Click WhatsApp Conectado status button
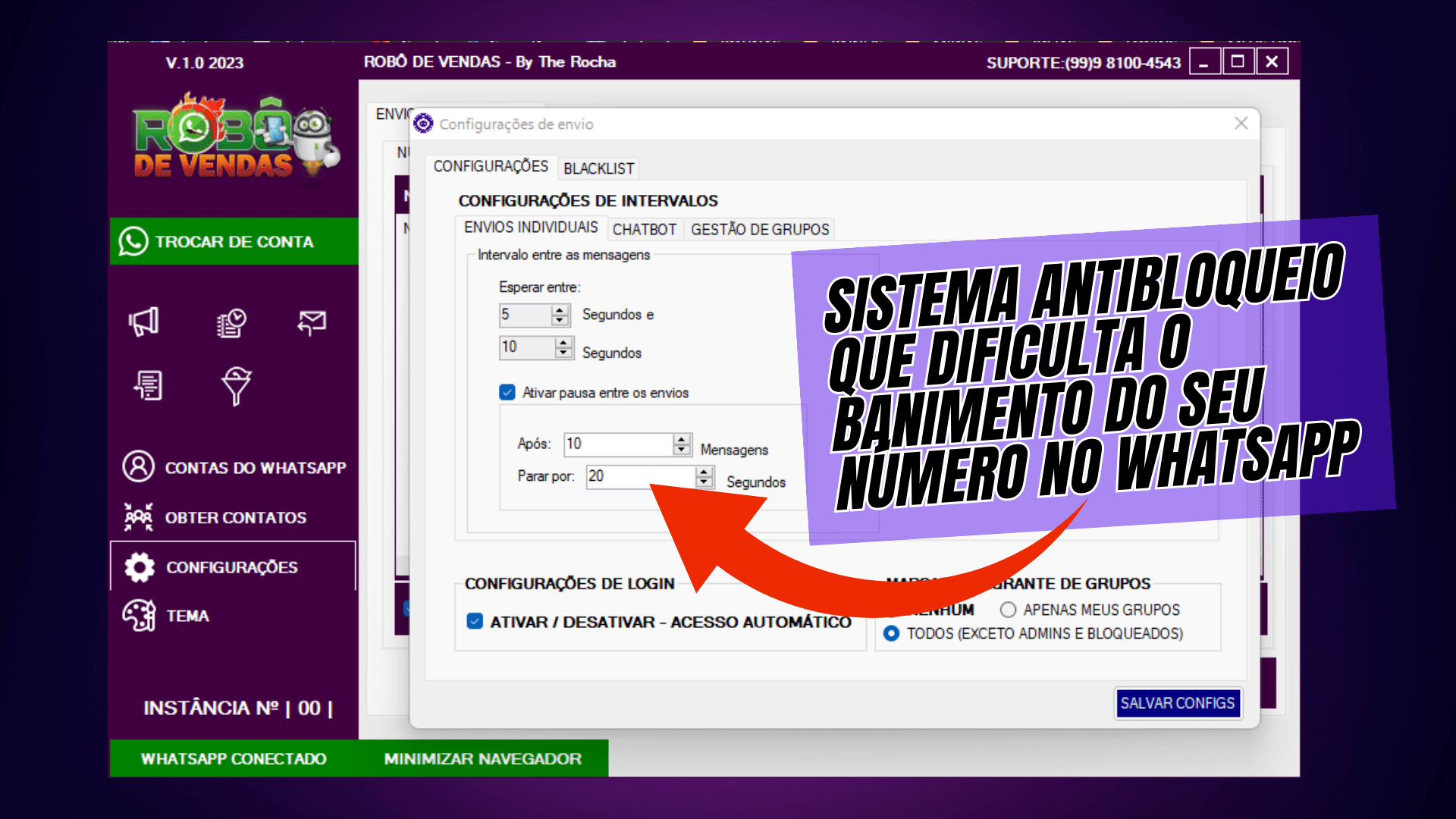 click(234, 758)
